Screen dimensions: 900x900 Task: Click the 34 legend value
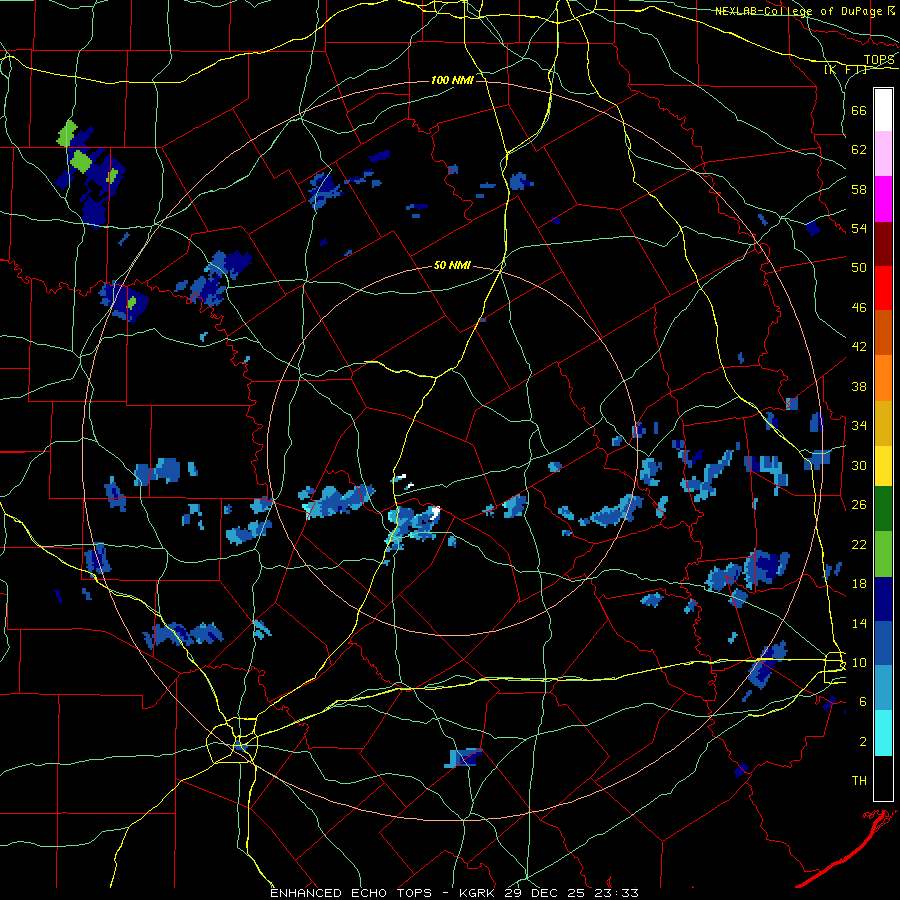pos(859,425)
